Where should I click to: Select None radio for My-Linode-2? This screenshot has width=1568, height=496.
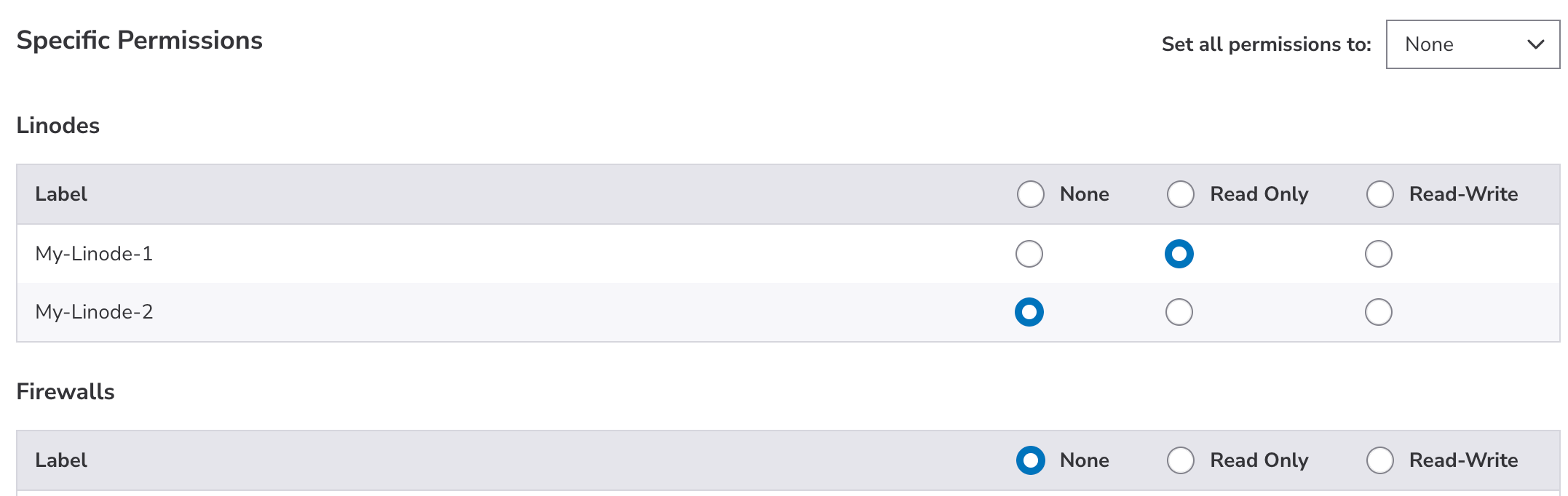tap(1029, 312)
